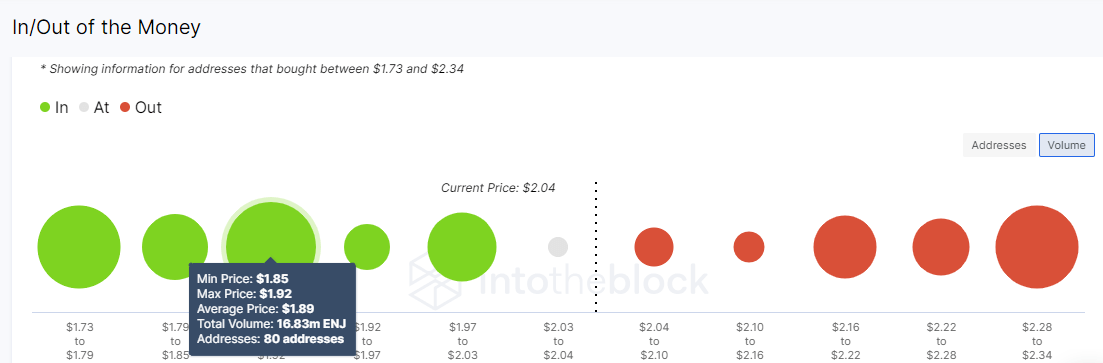Click the small red bubble for $2.10 to $2.16
This screenshot has width=1103, height=363.
coord(749,247)
